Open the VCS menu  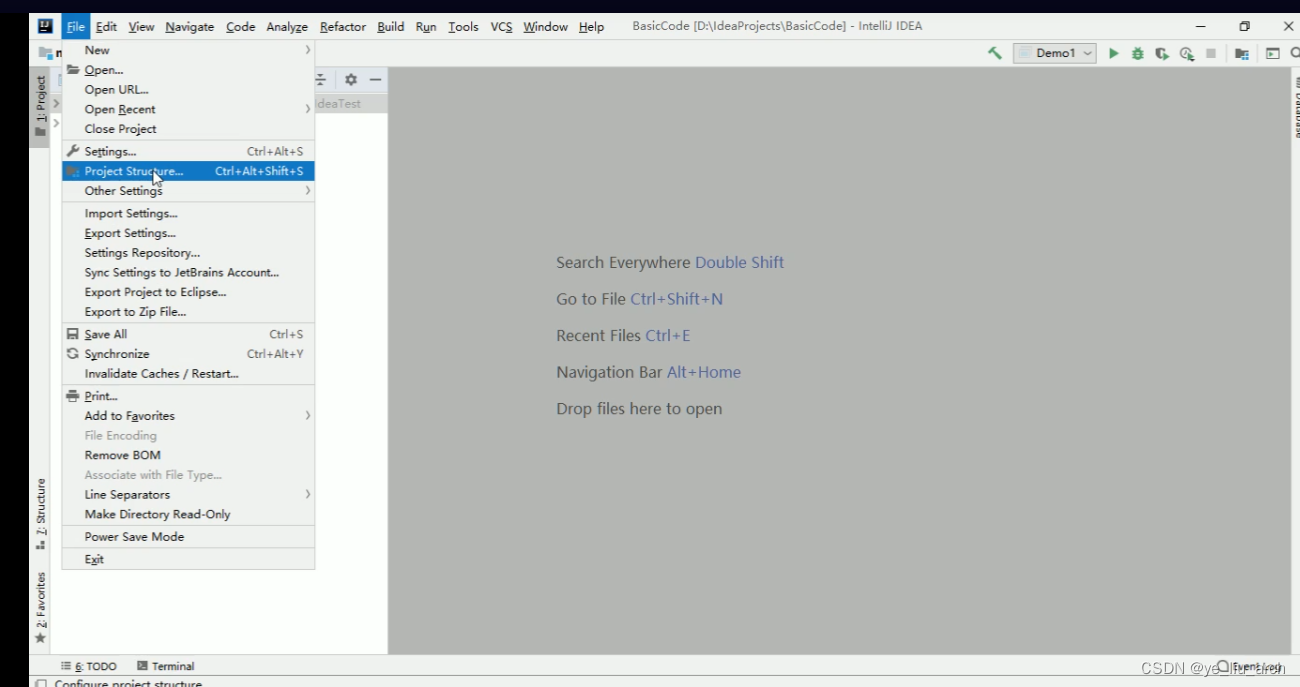(x=501, y=27)
